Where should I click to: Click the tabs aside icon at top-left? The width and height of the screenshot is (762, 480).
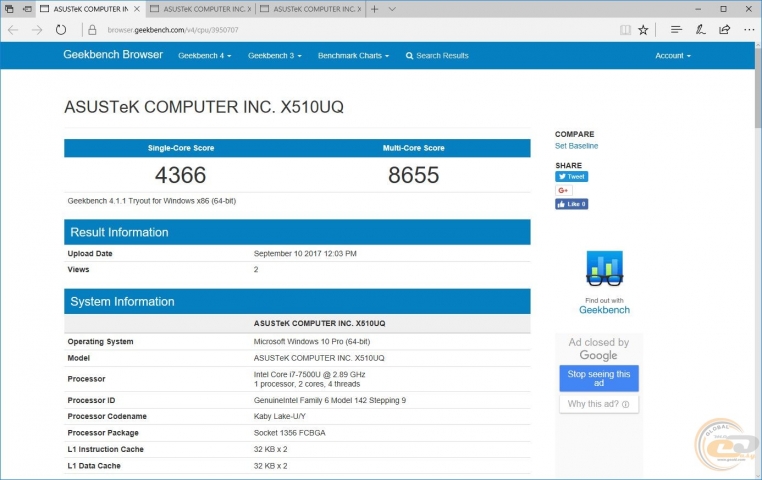click(x=9, y=9)
